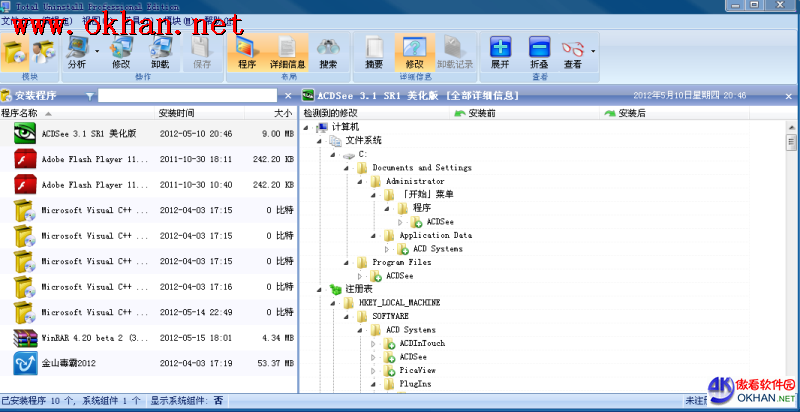Select Adobe Flash Player installed at 18:11
800x412 pixels.
click(148, 159)
